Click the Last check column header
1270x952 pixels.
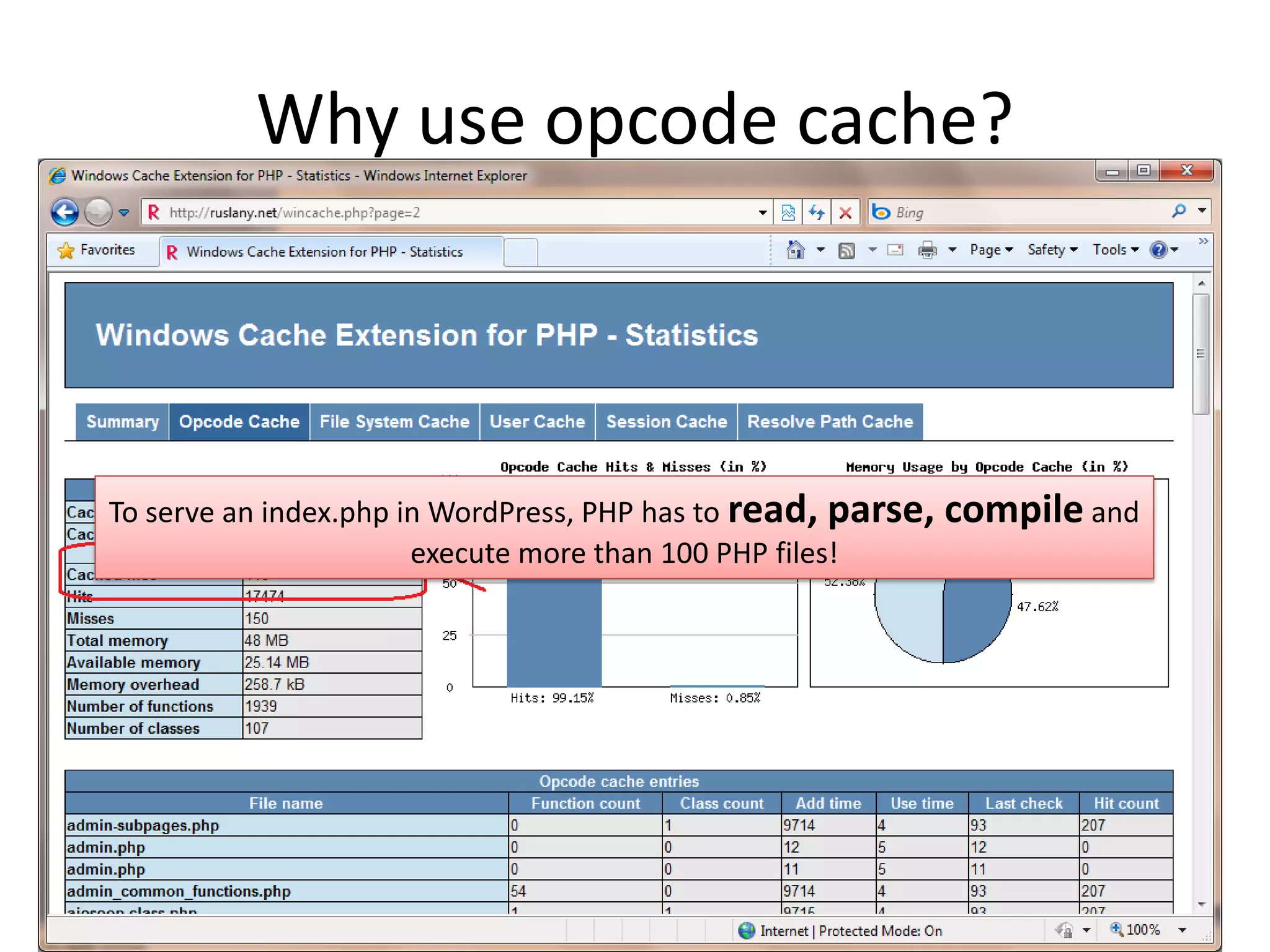click(1024, 803)
